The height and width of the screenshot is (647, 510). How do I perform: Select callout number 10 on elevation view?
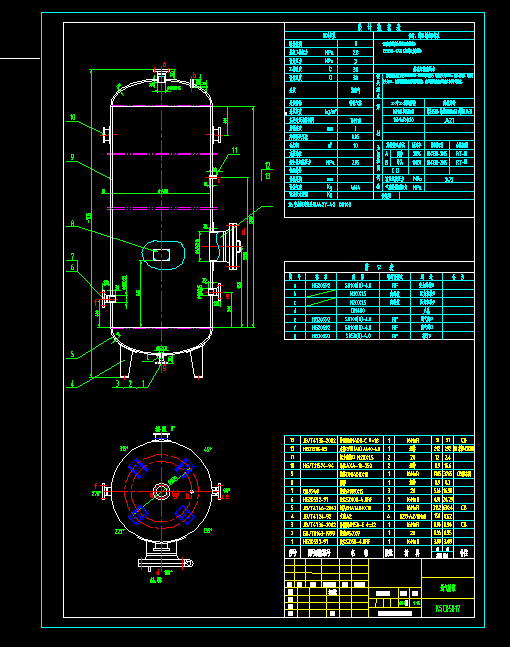point(73,117)
